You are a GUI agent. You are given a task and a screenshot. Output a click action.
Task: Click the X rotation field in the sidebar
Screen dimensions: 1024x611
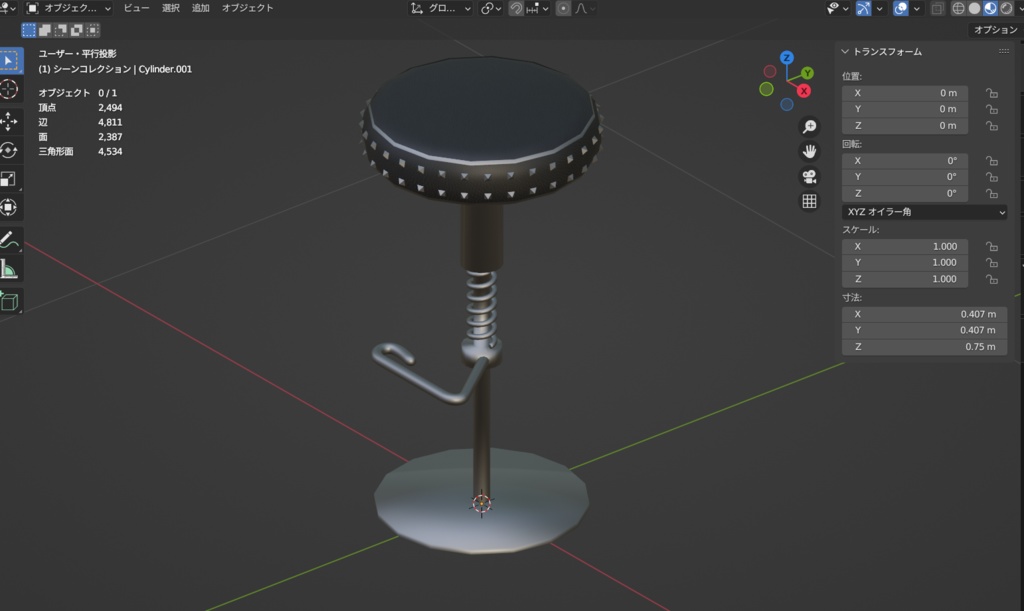click(x=905, y=160)
